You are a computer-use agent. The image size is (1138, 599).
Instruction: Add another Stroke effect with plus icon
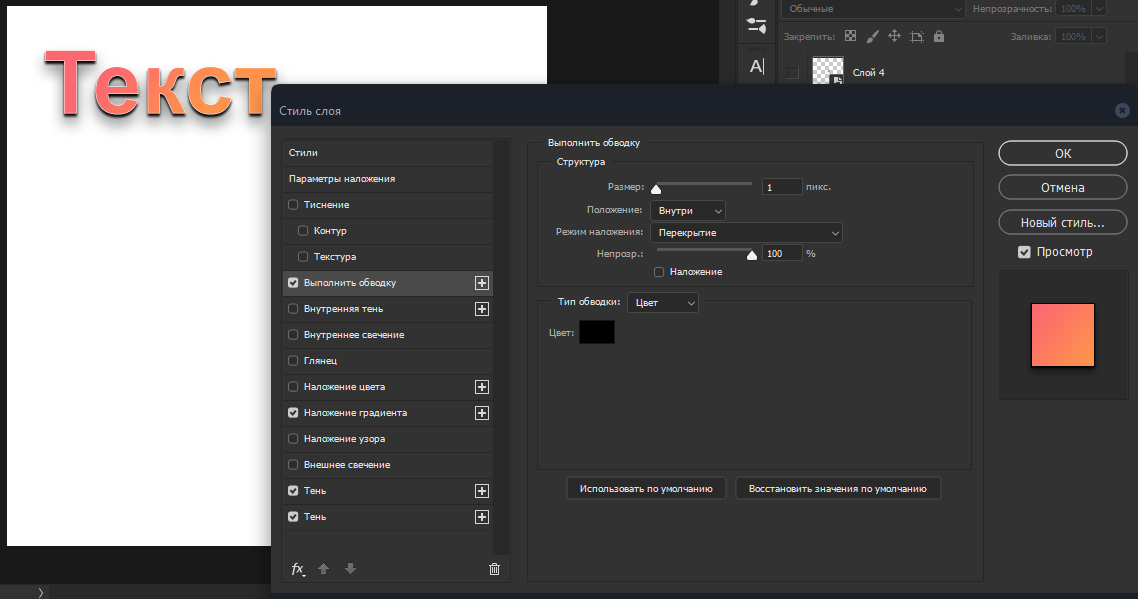pos(482,283)
